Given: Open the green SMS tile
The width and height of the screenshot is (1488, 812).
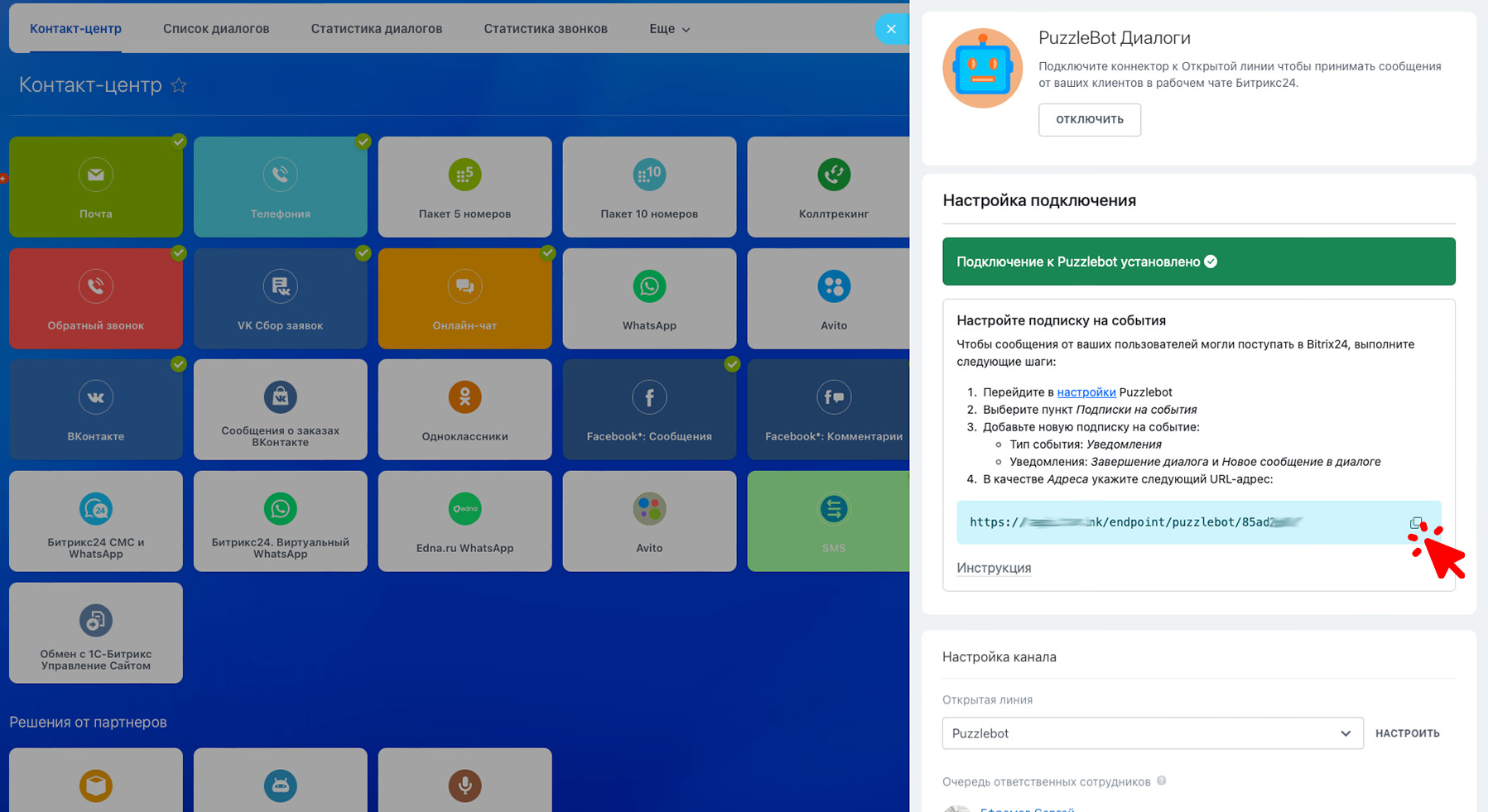Looking at the screenshot, I should [x=829, y=521].
